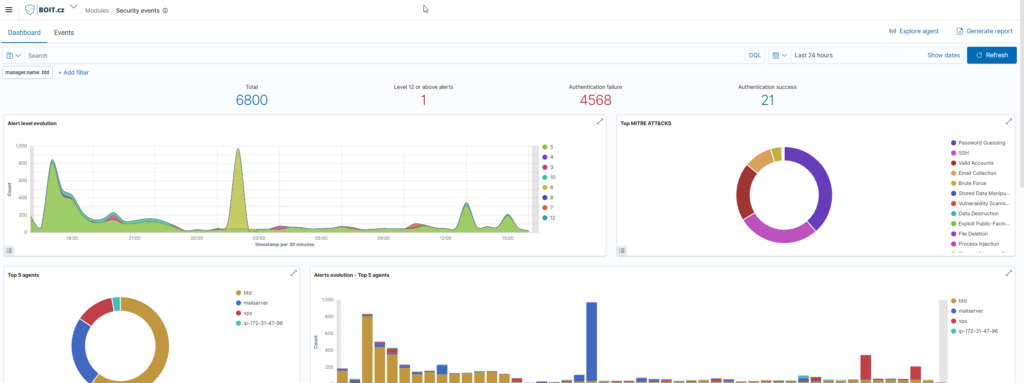Expand the Top 5 agents panel

tap(294, 273)
